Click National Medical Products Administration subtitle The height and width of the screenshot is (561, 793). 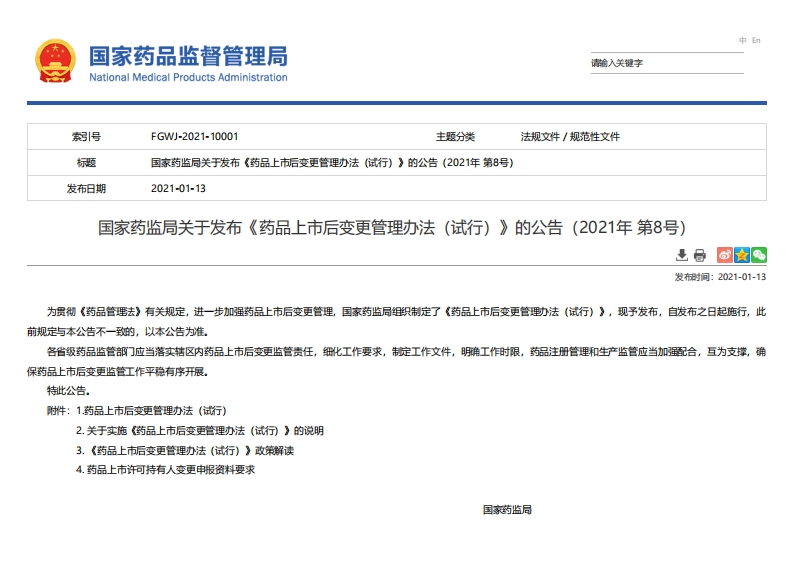coord(188,77)
